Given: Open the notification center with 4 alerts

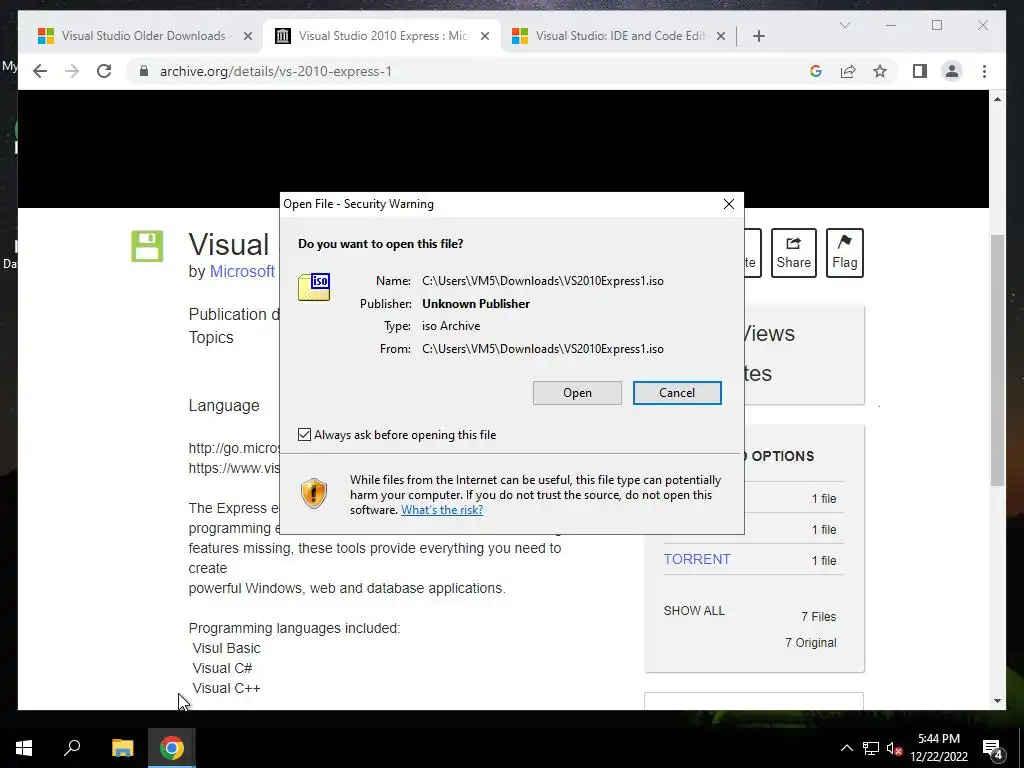Looking at the screenshot, I should pos(993,748).
